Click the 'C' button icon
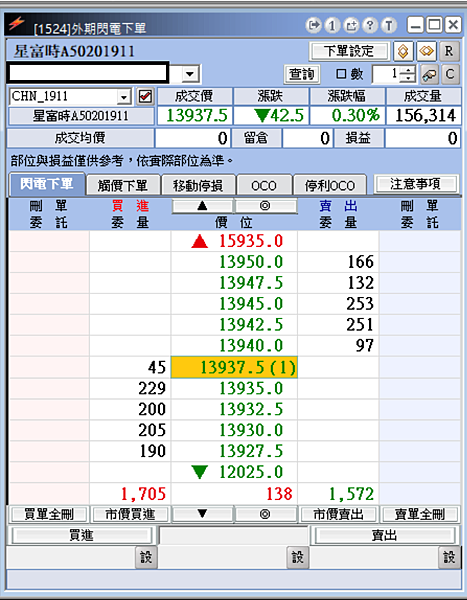 [x=450, y=74]
